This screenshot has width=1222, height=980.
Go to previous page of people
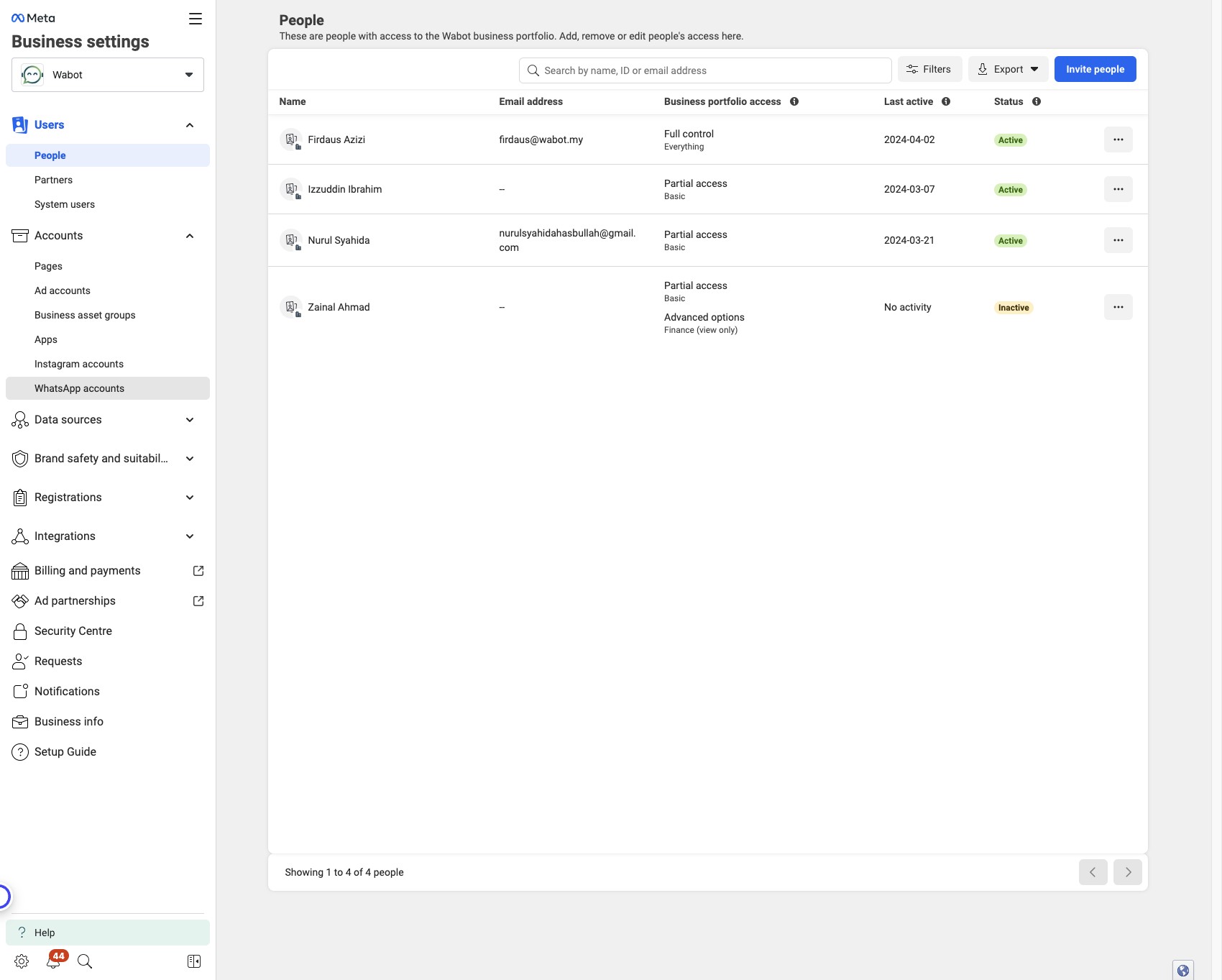tap(1093, 872)
